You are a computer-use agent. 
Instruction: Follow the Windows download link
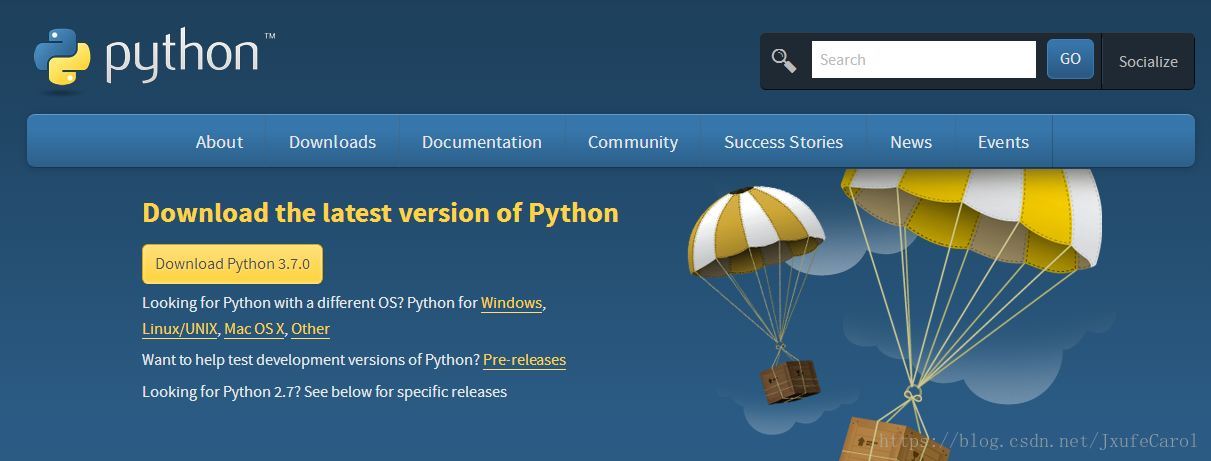(x=511, y=303)
